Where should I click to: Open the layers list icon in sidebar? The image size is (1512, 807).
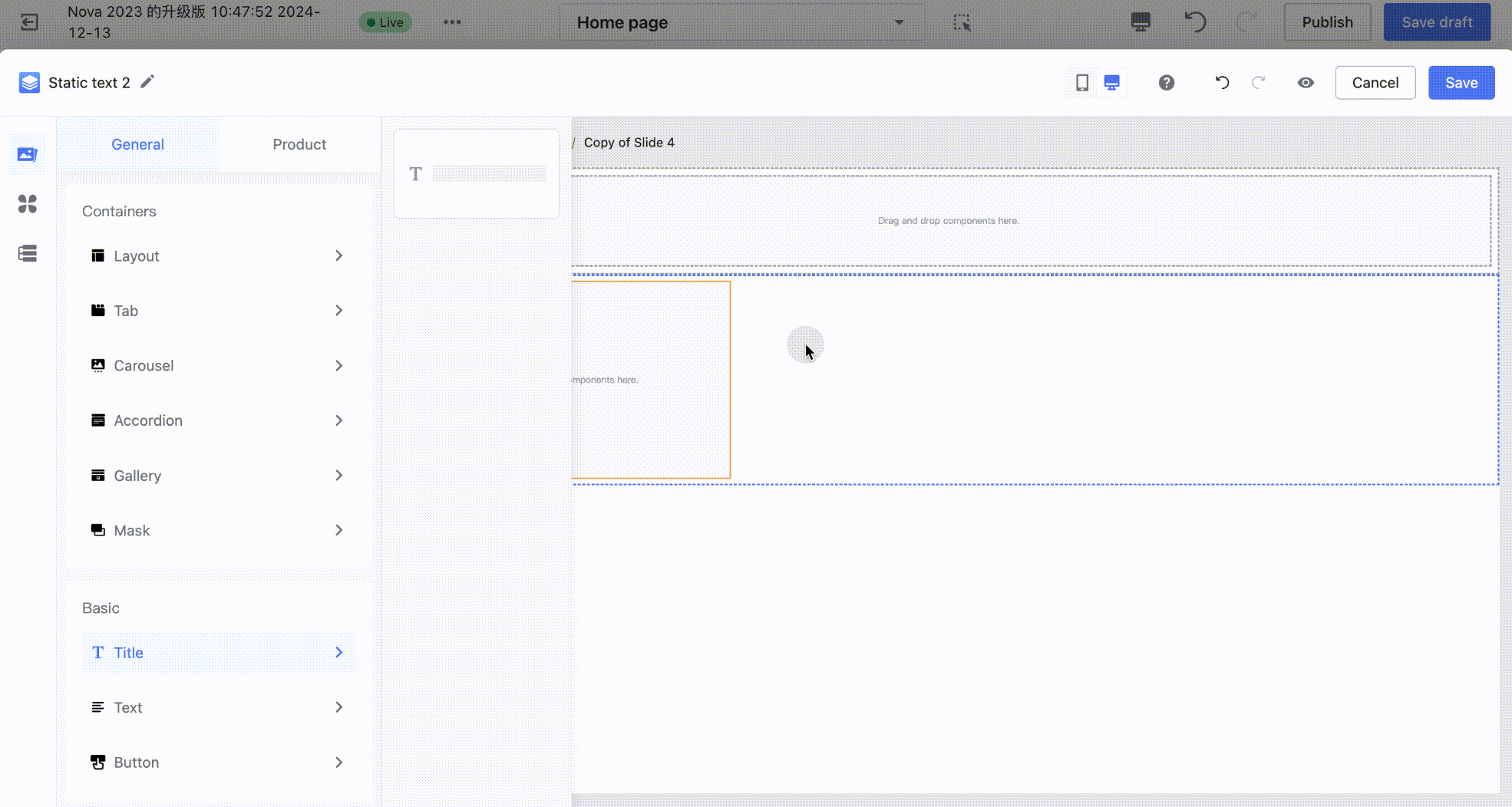pyautogui.click(x=28, y=254)
